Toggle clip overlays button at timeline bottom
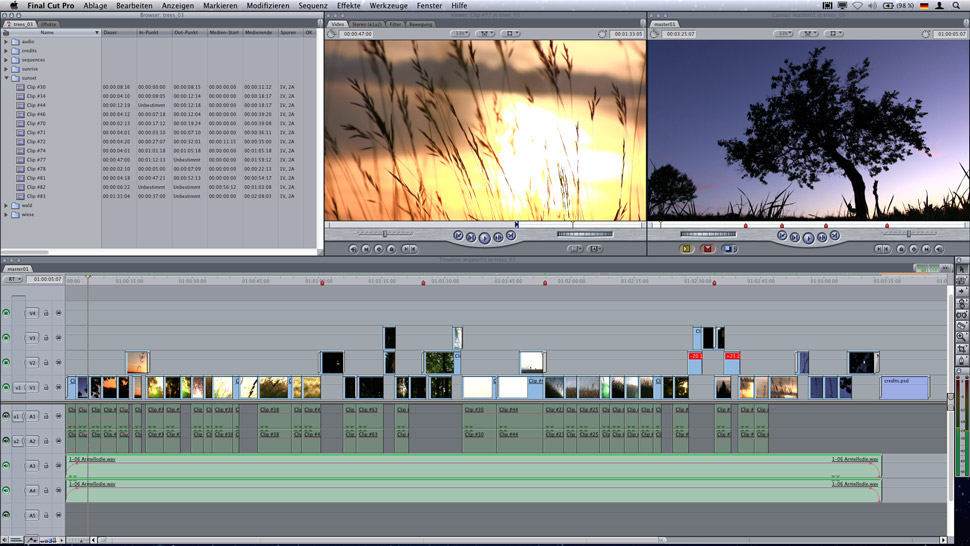The image size is (970, 546). [x=33, y=540]
